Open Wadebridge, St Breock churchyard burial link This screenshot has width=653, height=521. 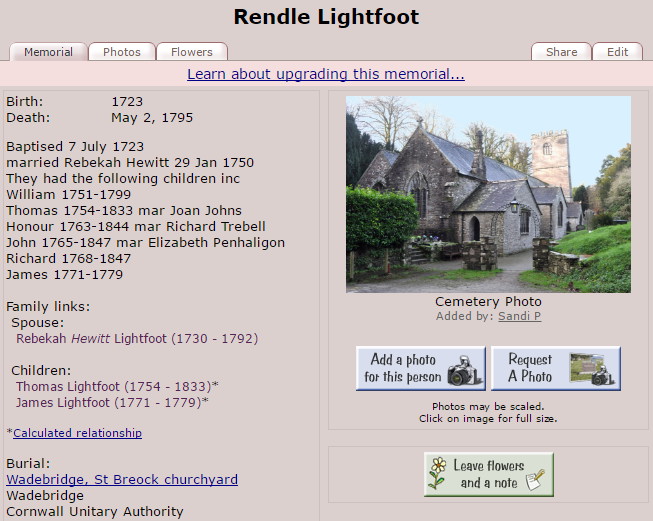click(x=122, y=479)
